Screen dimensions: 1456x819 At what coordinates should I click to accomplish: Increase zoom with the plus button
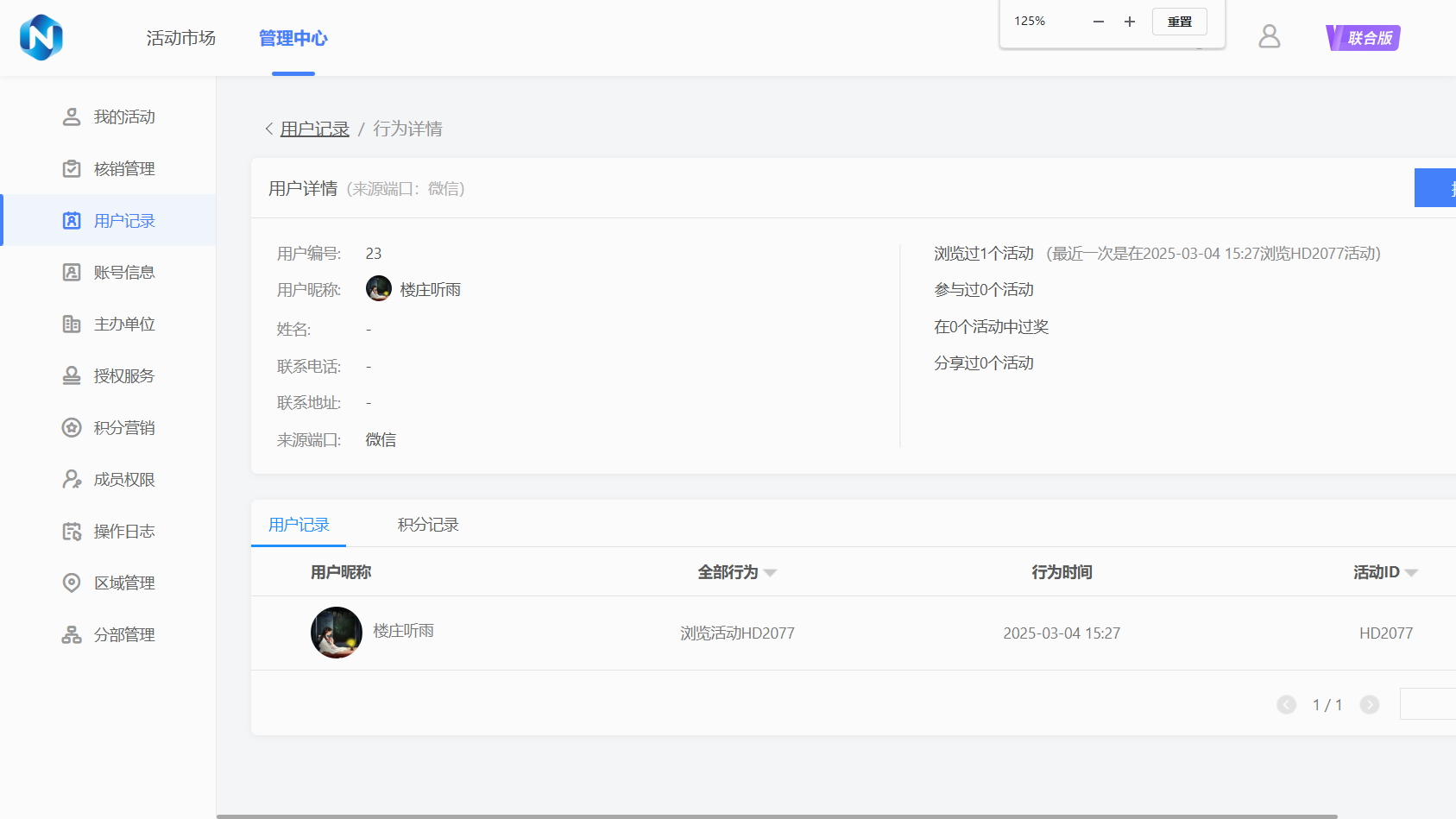coord(1129,22)
